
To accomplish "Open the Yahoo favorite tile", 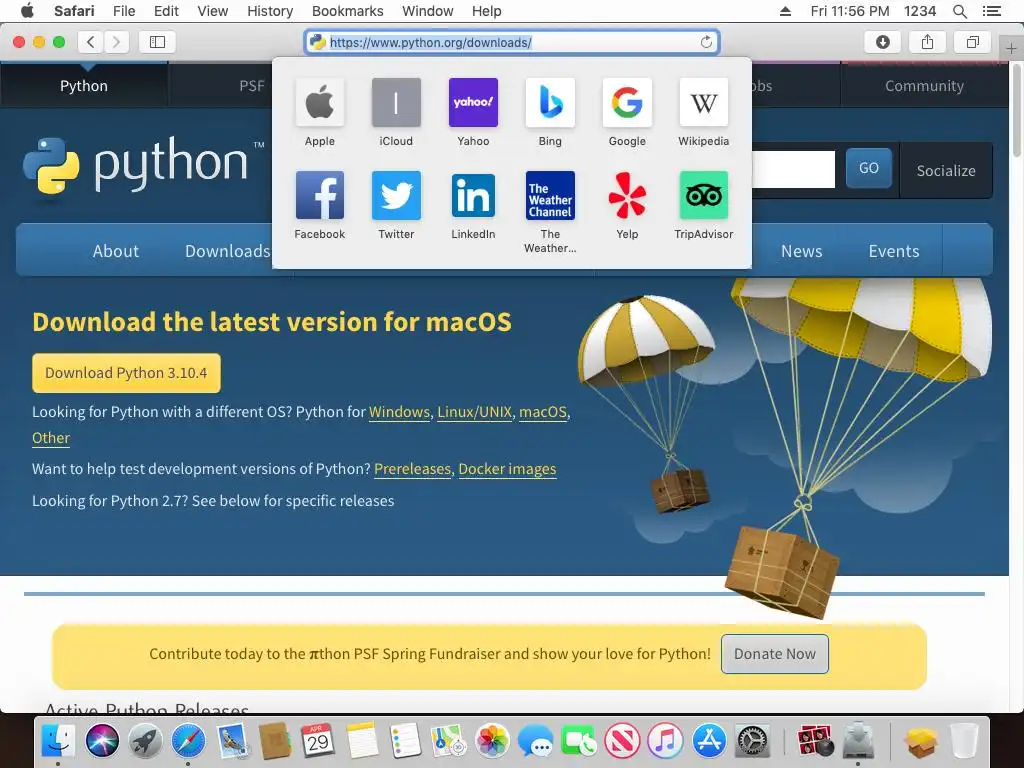I will tap(473, 103).
